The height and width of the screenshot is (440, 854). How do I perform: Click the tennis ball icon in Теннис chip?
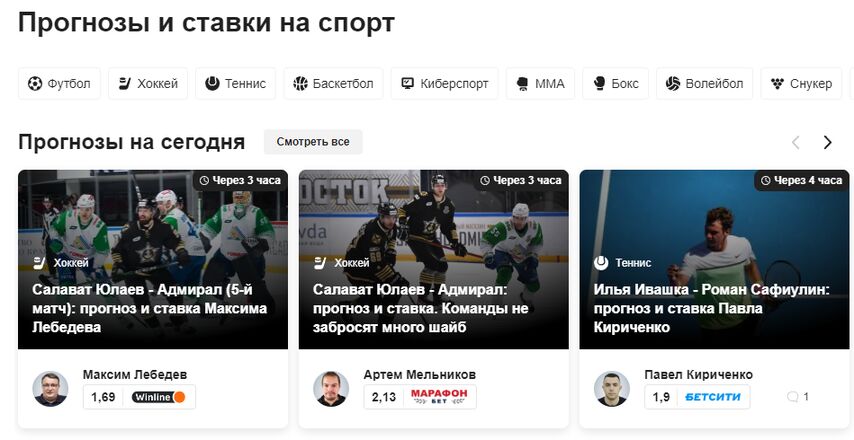[x=212, y=83]
